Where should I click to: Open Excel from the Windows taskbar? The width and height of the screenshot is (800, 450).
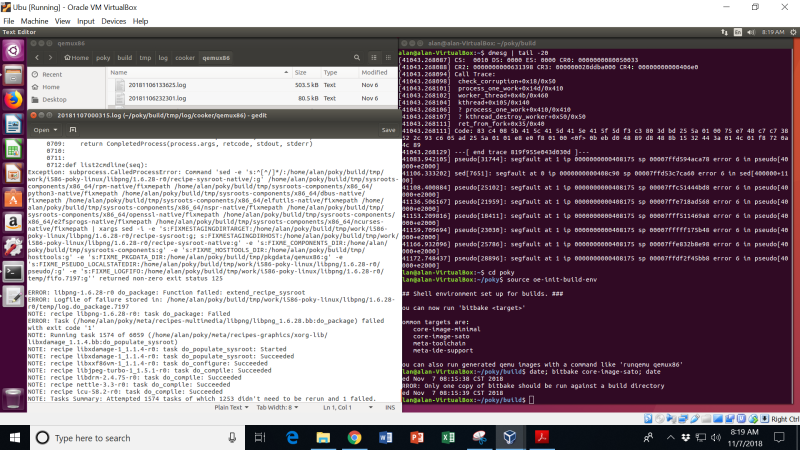[x=448, y=437]
